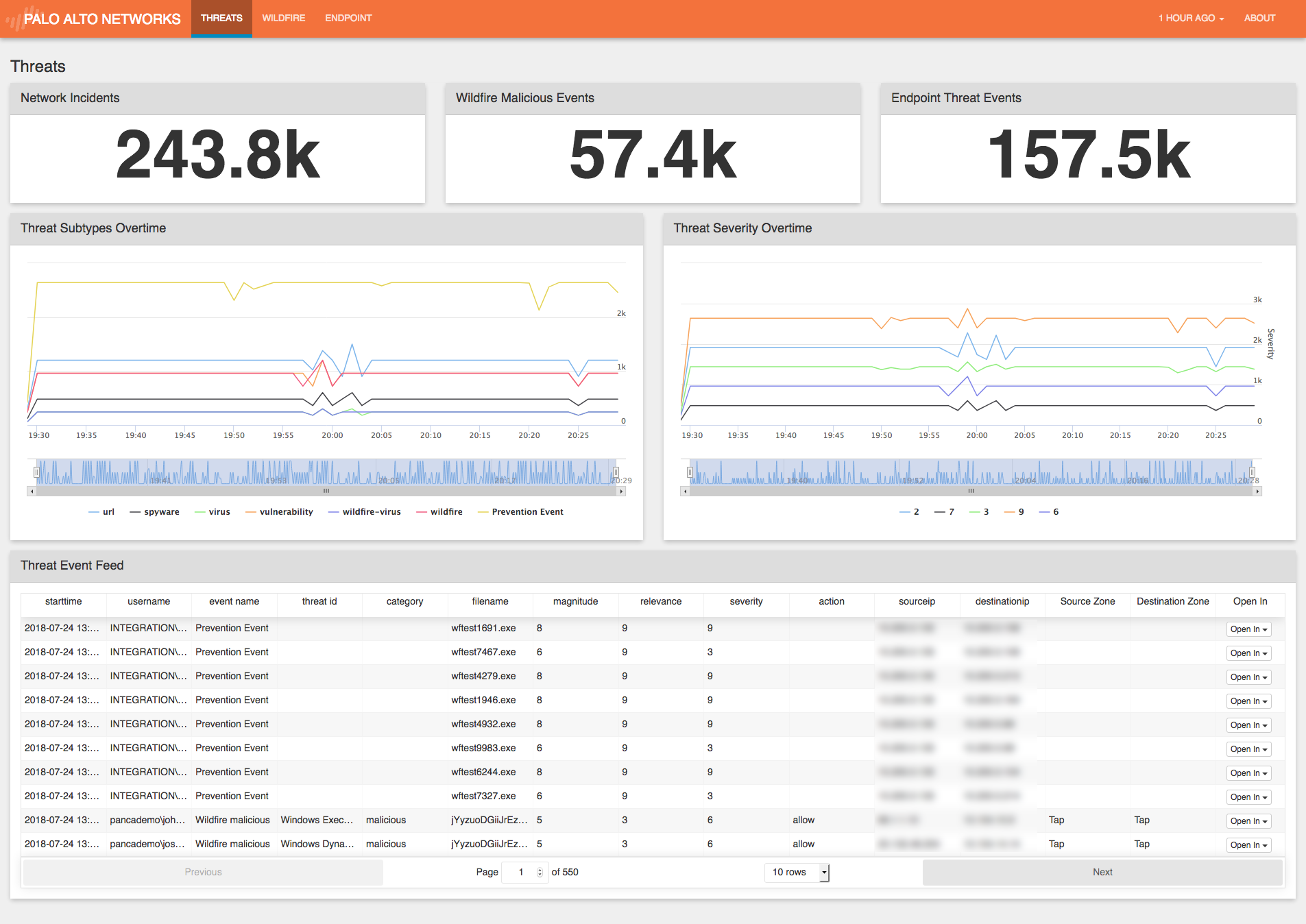Click left scroll arrow of Subtypes navigator
1306x924 pixels.
pyautogui.click(x=32, y=491)
